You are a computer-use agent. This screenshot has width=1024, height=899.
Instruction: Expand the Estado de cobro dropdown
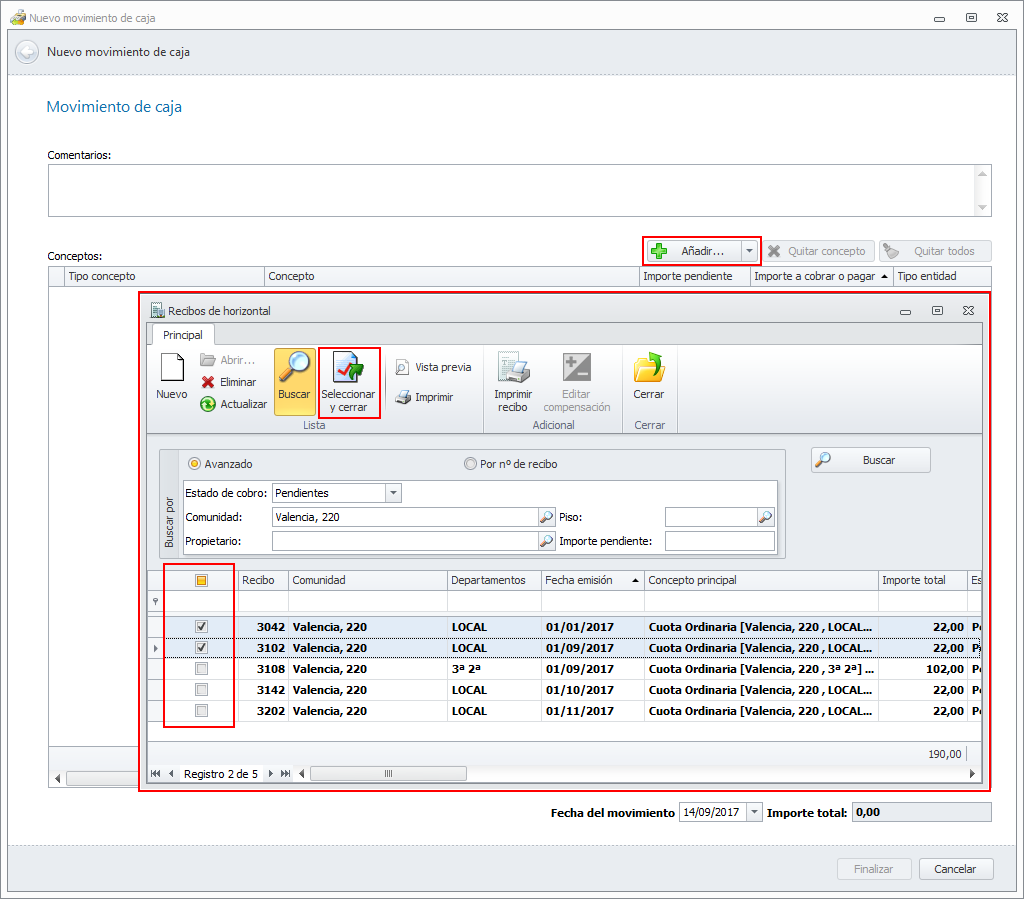pos(393,493)
